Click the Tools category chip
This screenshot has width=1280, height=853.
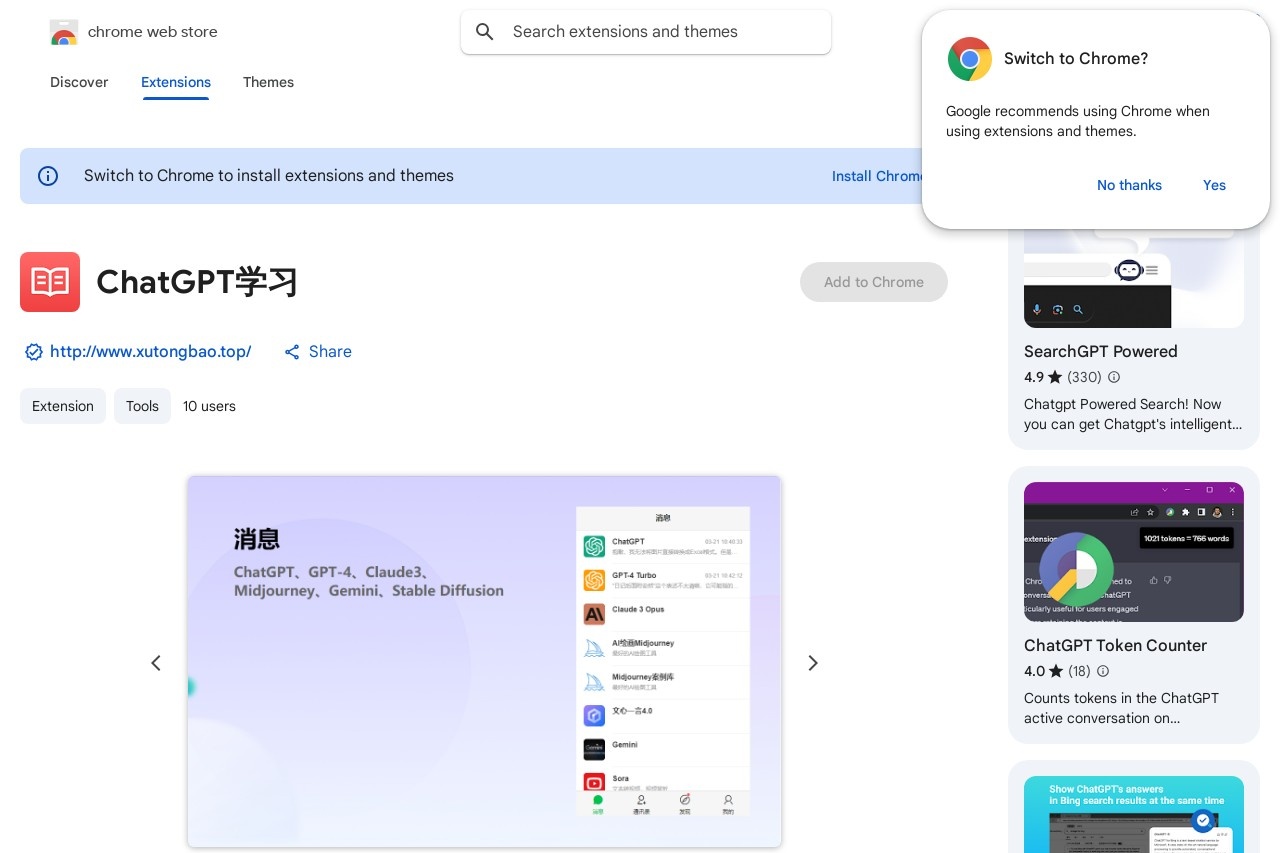(x=142, y=406)
